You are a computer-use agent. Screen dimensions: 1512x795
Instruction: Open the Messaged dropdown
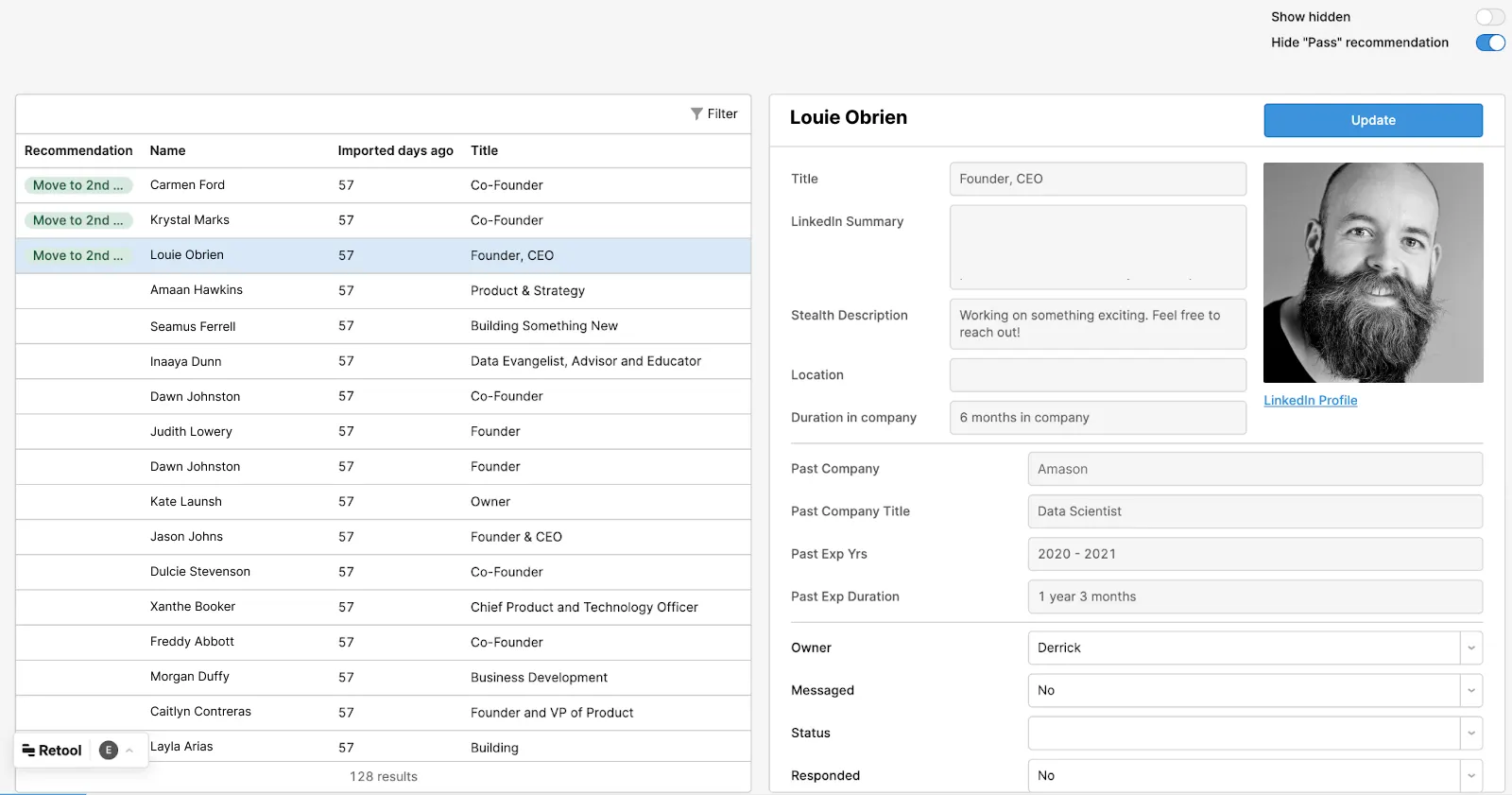pos(1255,690)
